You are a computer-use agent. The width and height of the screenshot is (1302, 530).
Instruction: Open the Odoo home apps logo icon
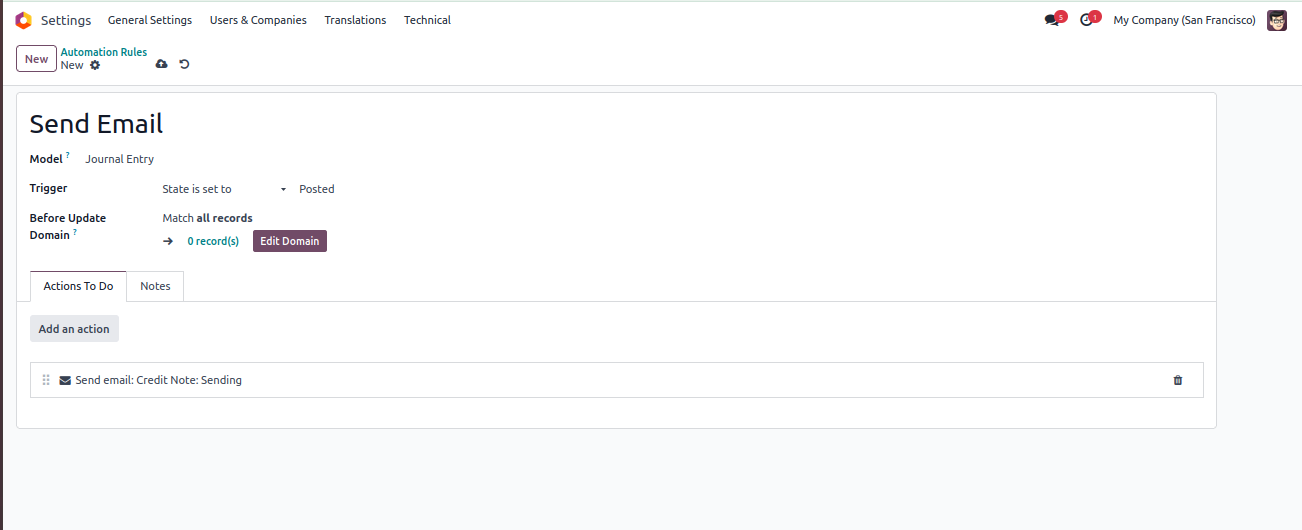pos(23,20)
